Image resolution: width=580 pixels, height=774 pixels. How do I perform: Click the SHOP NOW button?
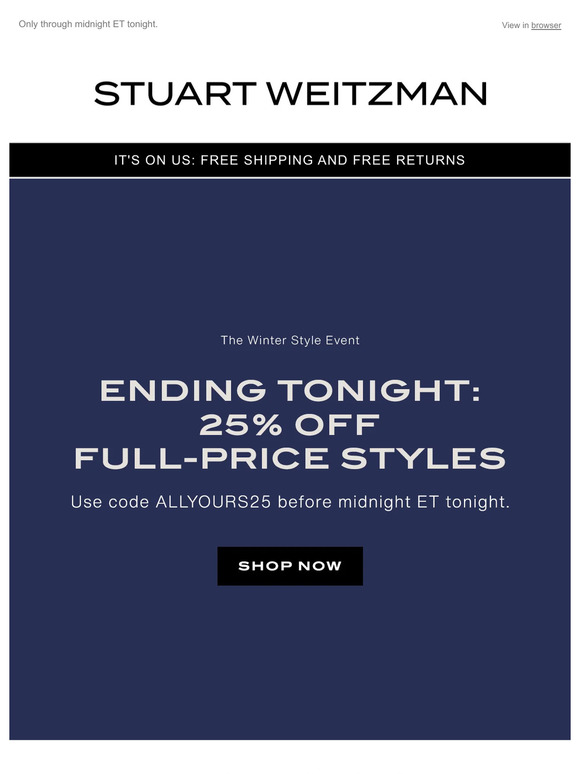[290, 566]
